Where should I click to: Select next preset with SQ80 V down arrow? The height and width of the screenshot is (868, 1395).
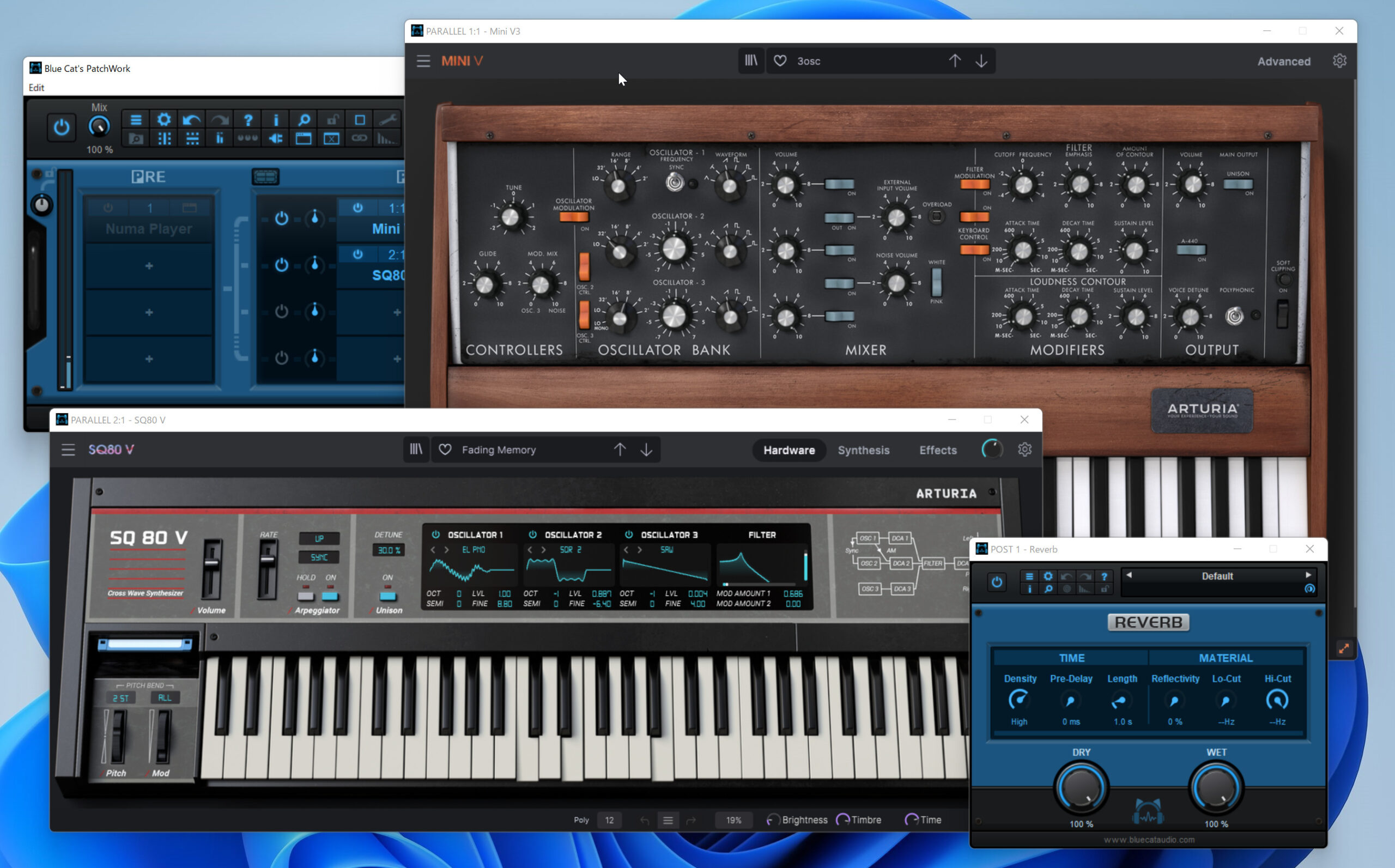click(x=646, y=450)
